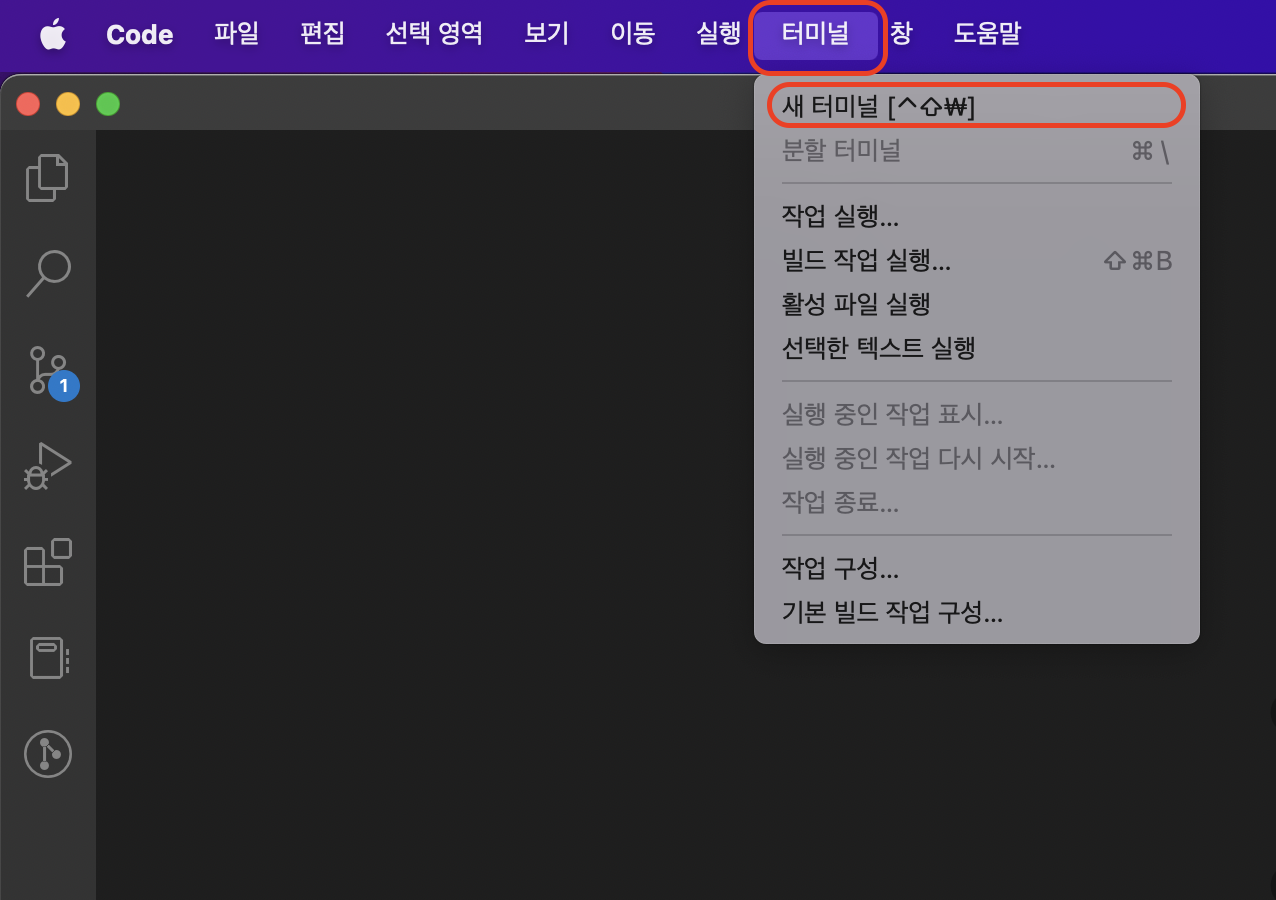Open the 파일 menu
1276x900 pixels.
click(236, 34)
